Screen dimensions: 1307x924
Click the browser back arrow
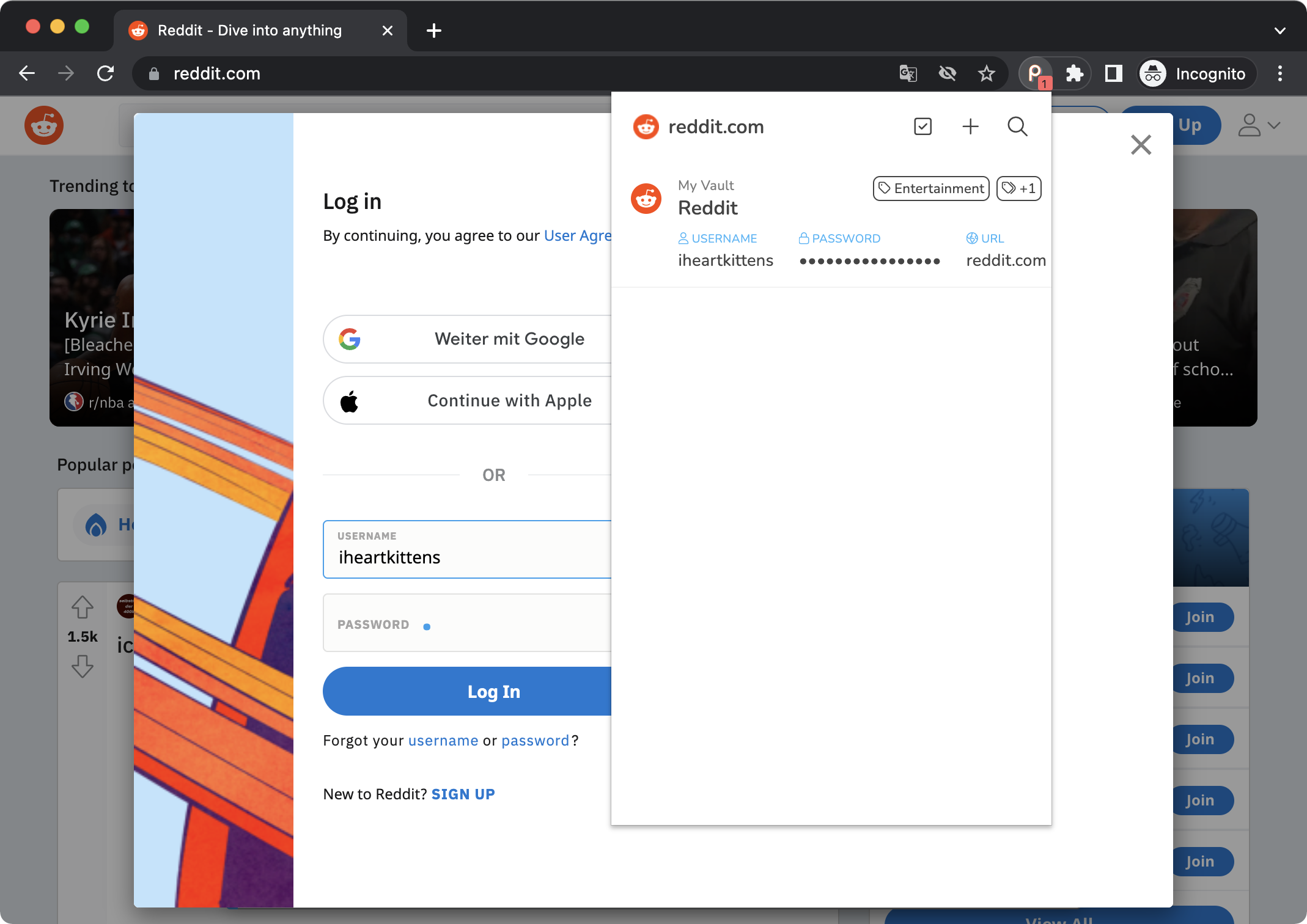tap(27, 73)
